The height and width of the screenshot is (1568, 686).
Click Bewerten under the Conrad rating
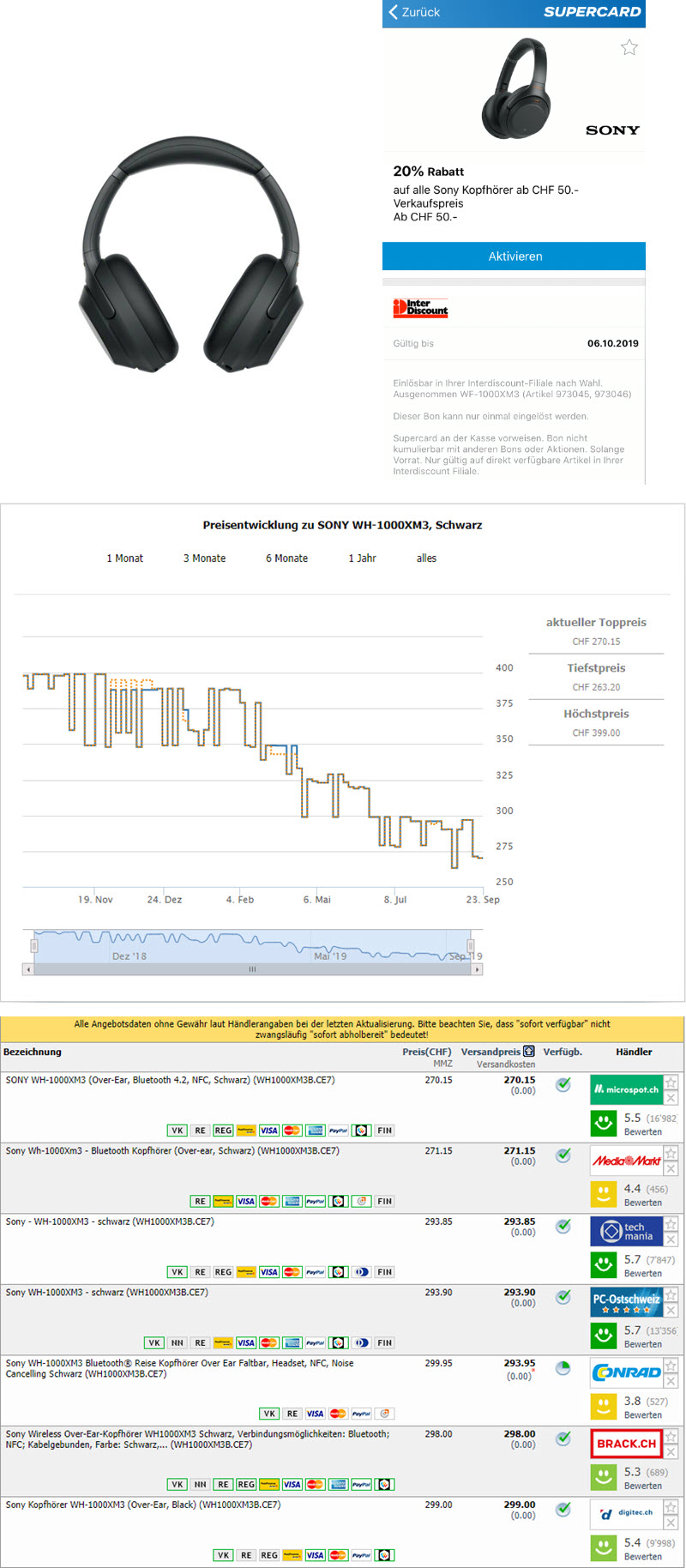pyautogui.click(x=642, y=1415)
